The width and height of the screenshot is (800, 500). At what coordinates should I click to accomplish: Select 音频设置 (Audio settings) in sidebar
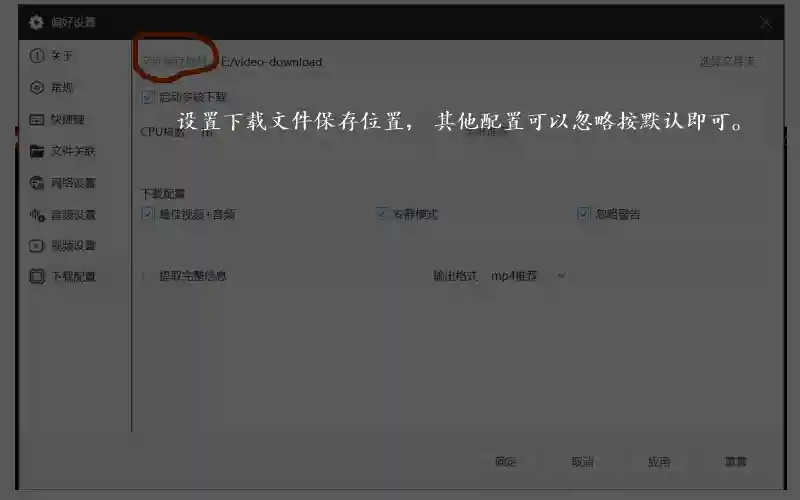tap(63, 215)
